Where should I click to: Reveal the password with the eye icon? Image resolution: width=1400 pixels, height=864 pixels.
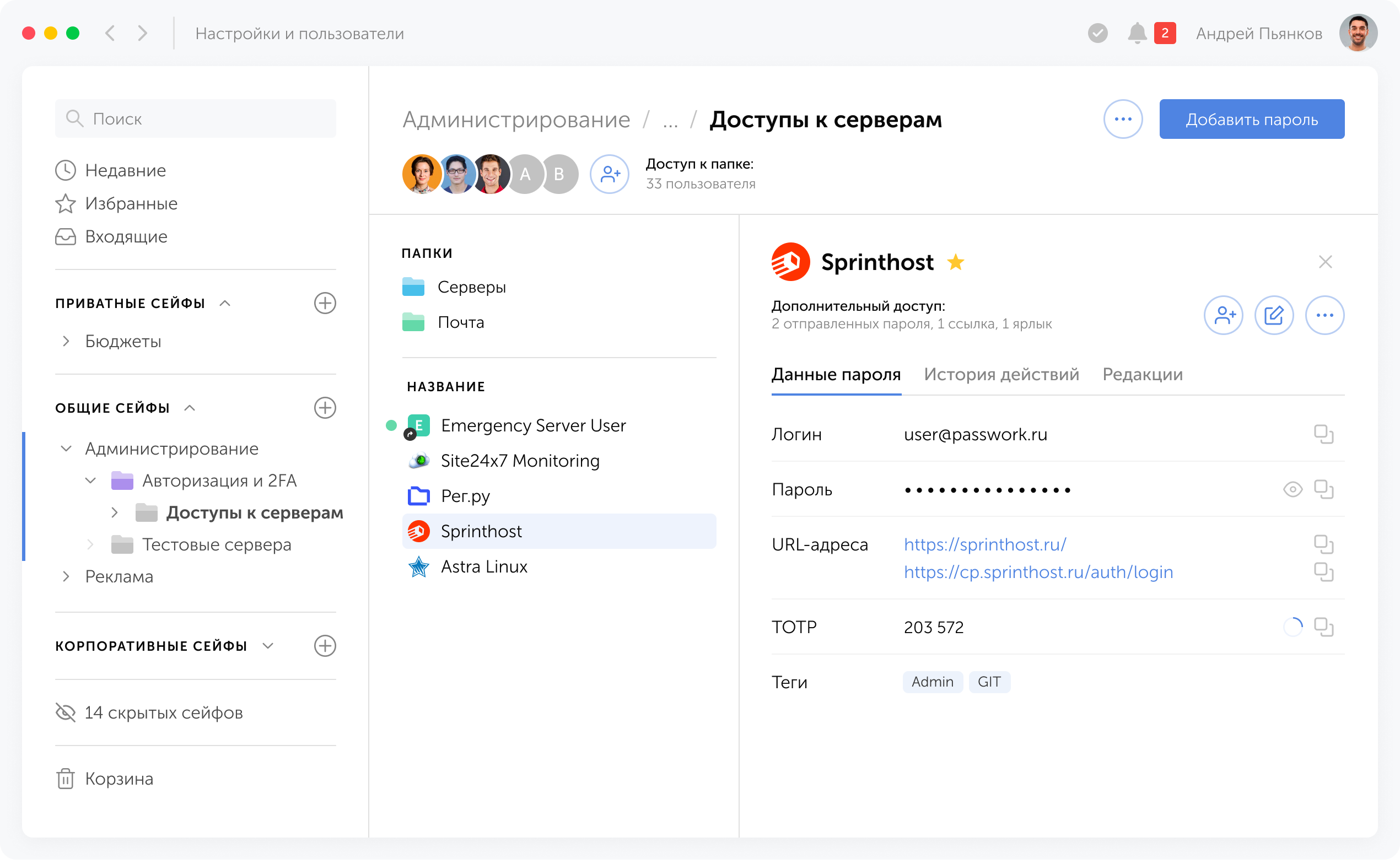click(1294, 489)
